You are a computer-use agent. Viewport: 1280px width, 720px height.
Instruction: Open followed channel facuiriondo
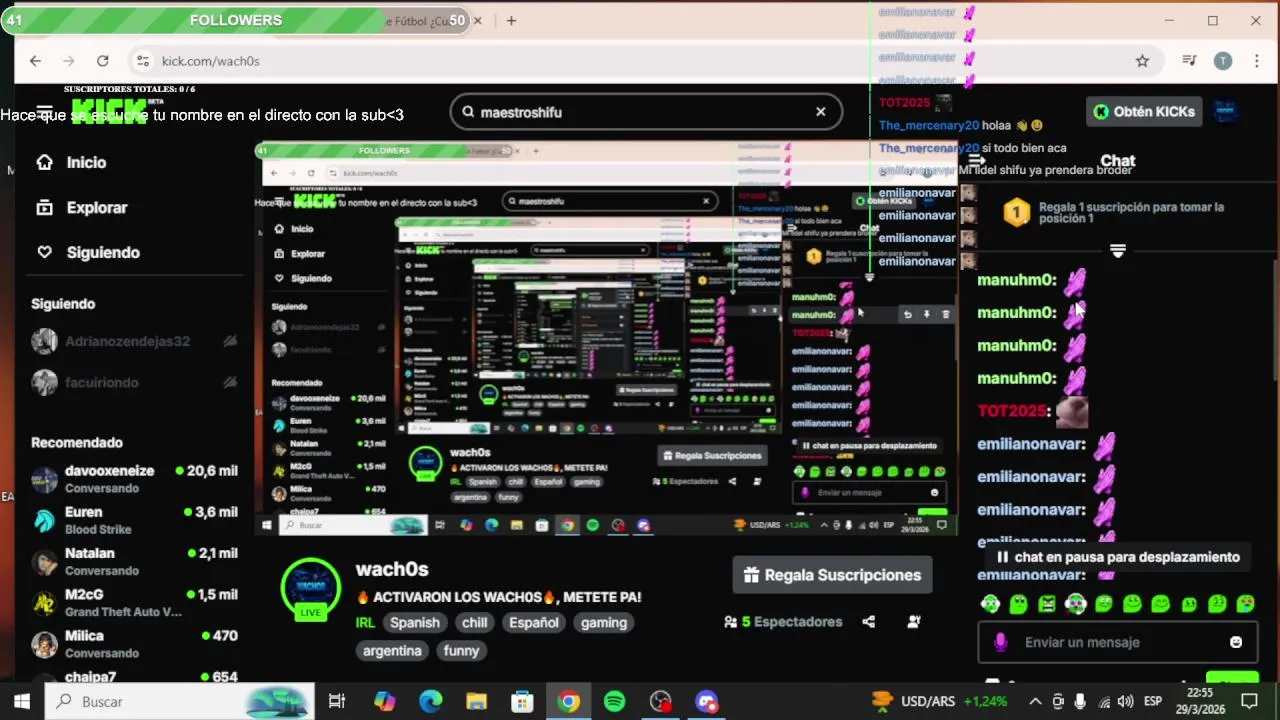tap(134, 382)
